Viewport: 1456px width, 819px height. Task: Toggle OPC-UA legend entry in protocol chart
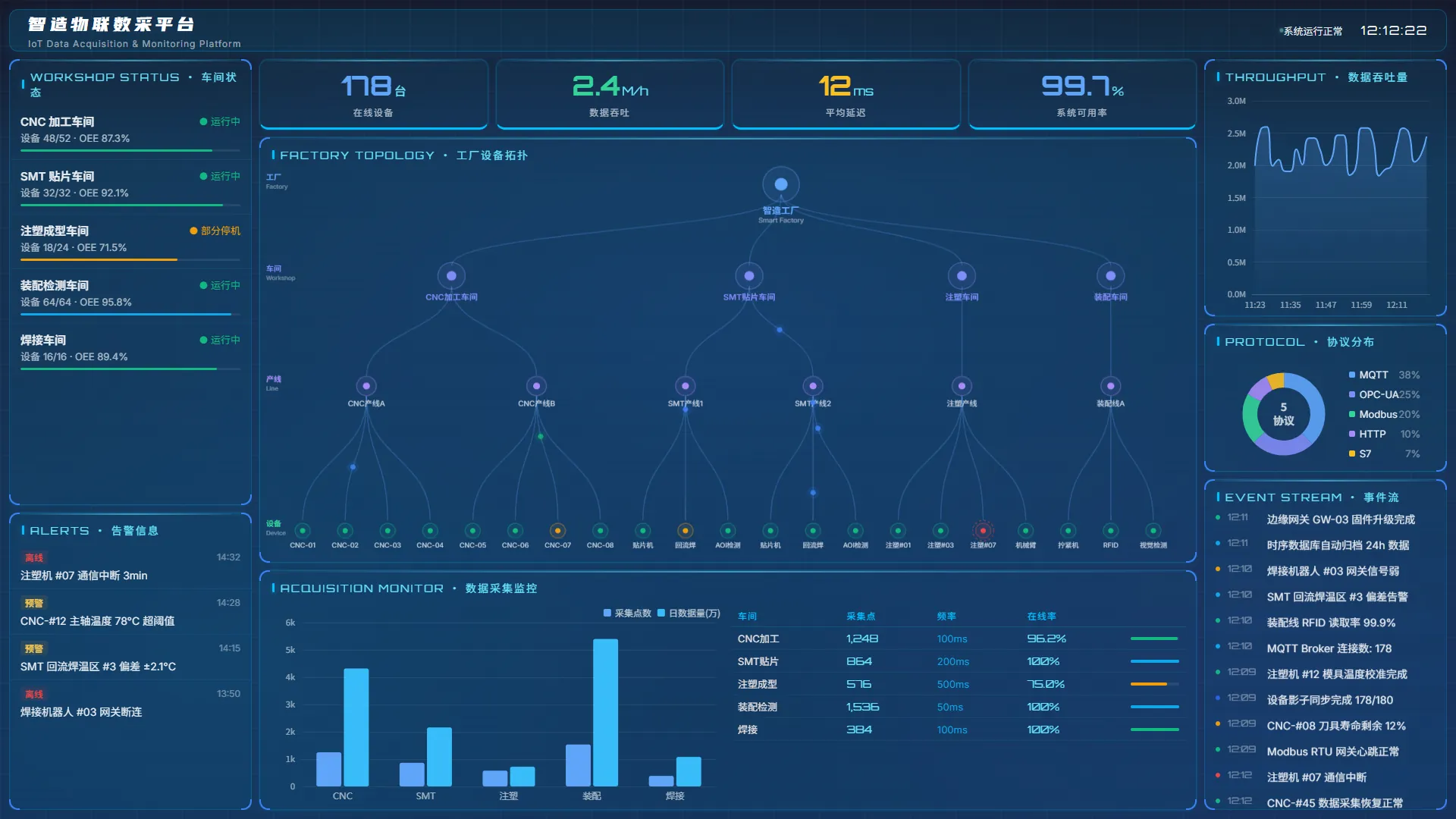(x=1384, y=394)
